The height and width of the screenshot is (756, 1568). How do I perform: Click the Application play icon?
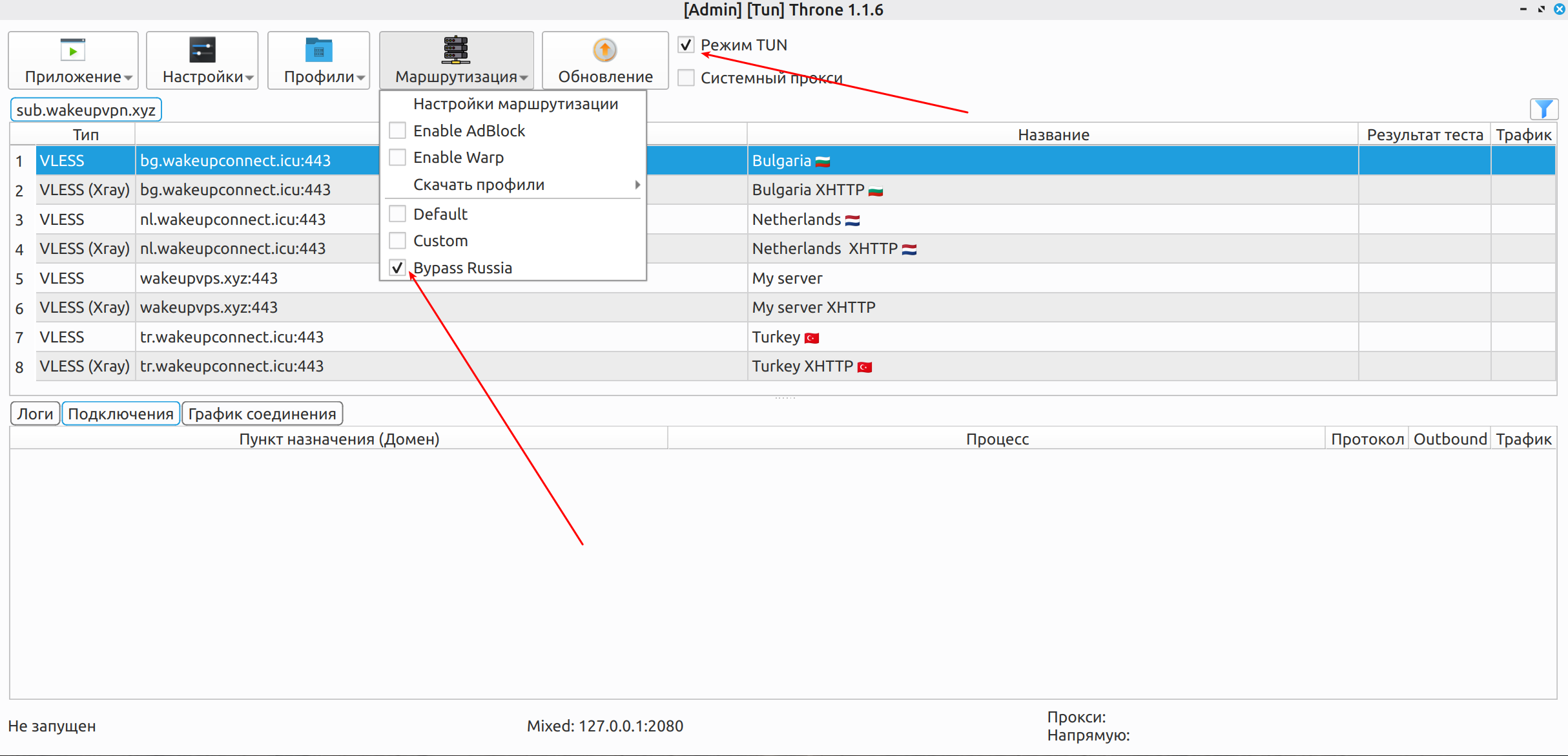[x=72, y=50]
